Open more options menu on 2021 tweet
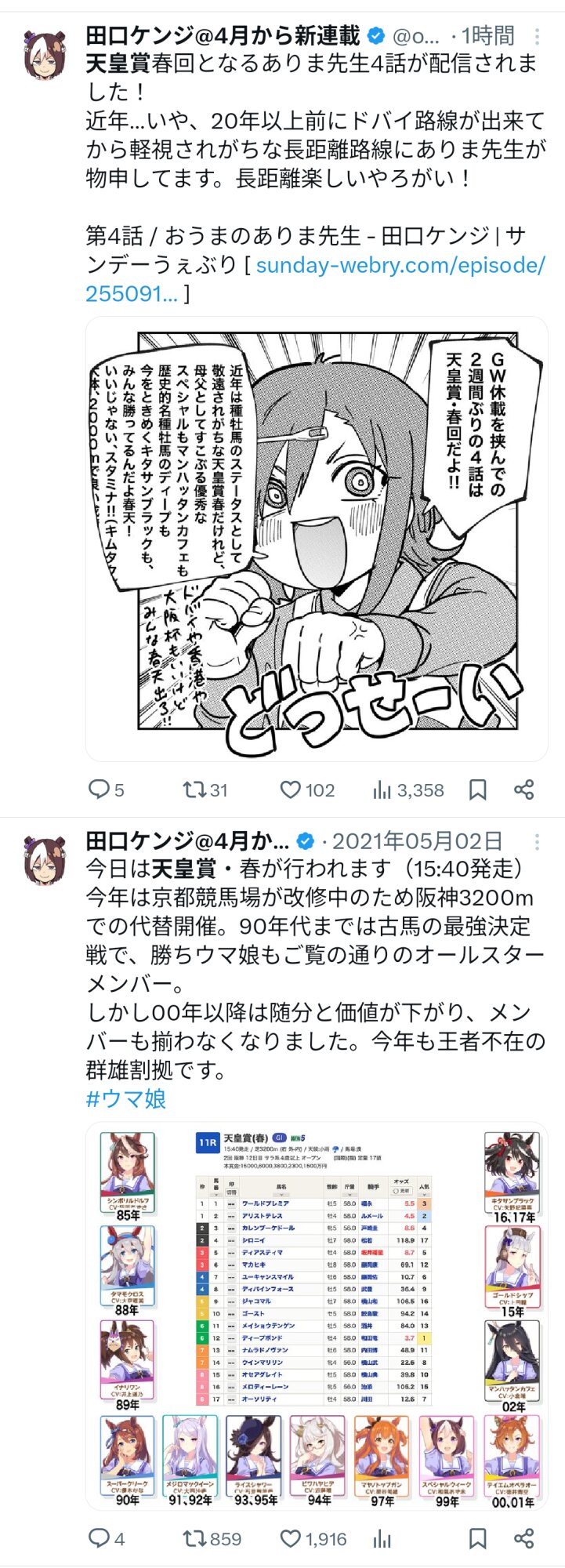Image resolution: width=565 pixels, height=1568 pixels. click(x=537, y=842)
